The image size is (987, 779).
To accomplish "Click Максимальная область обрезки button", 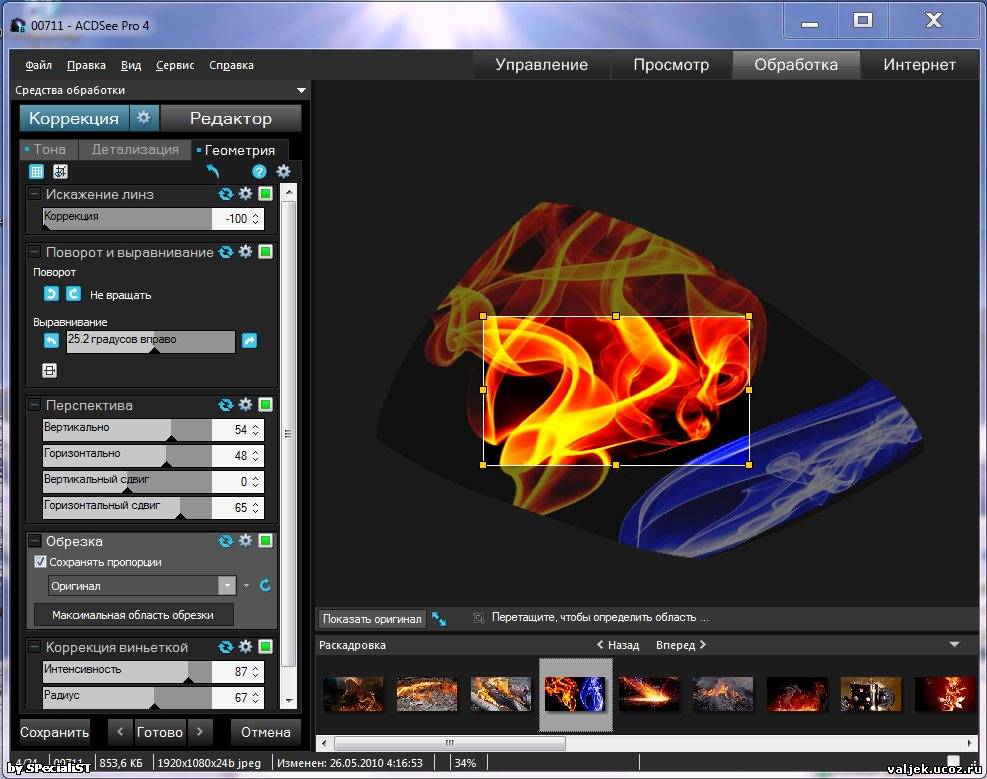I will tap(134, 614).
